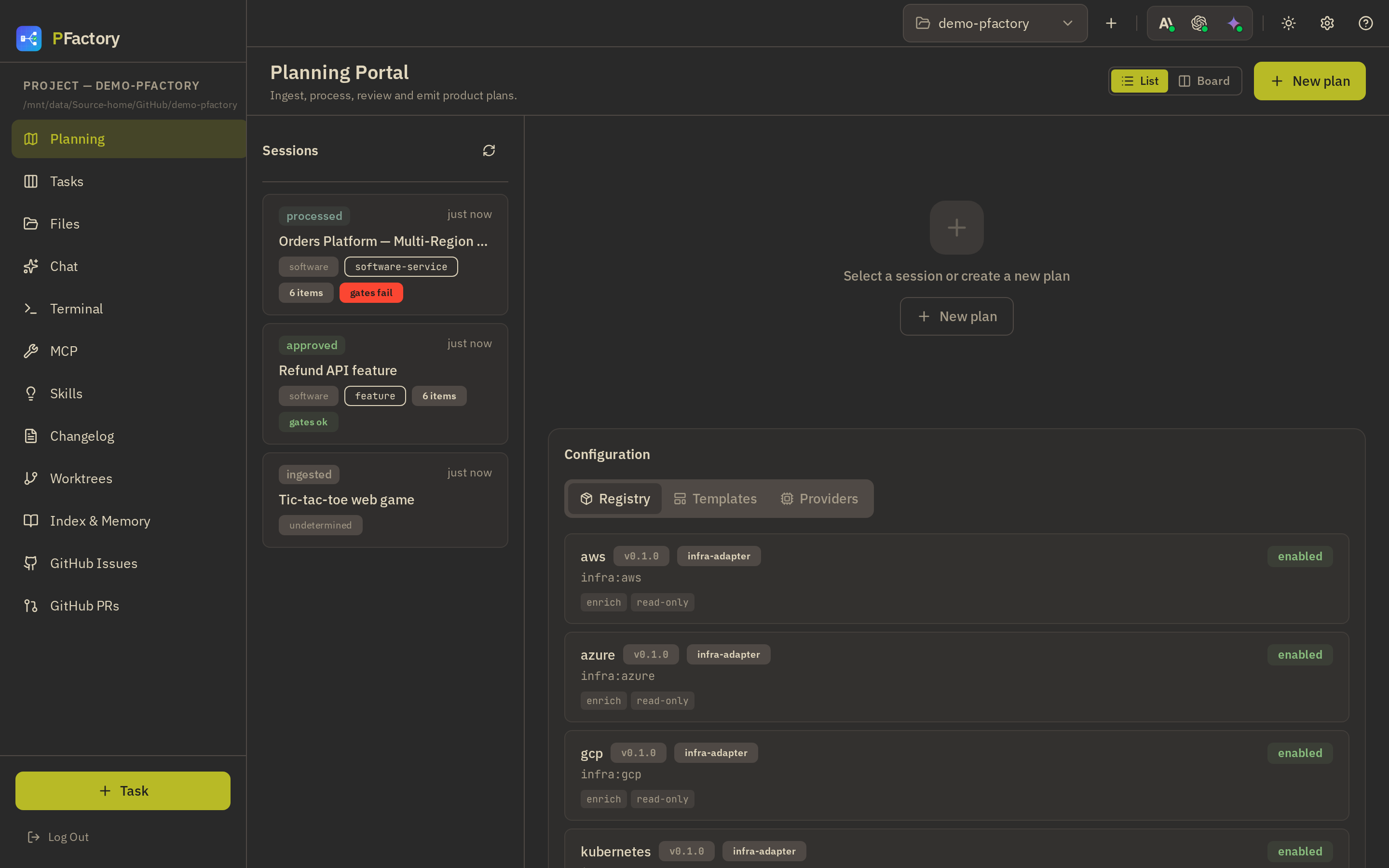Viewport: 1389px width, 868px height.
Task: Click the approved status badge
Action: click(x=312, y=345)
